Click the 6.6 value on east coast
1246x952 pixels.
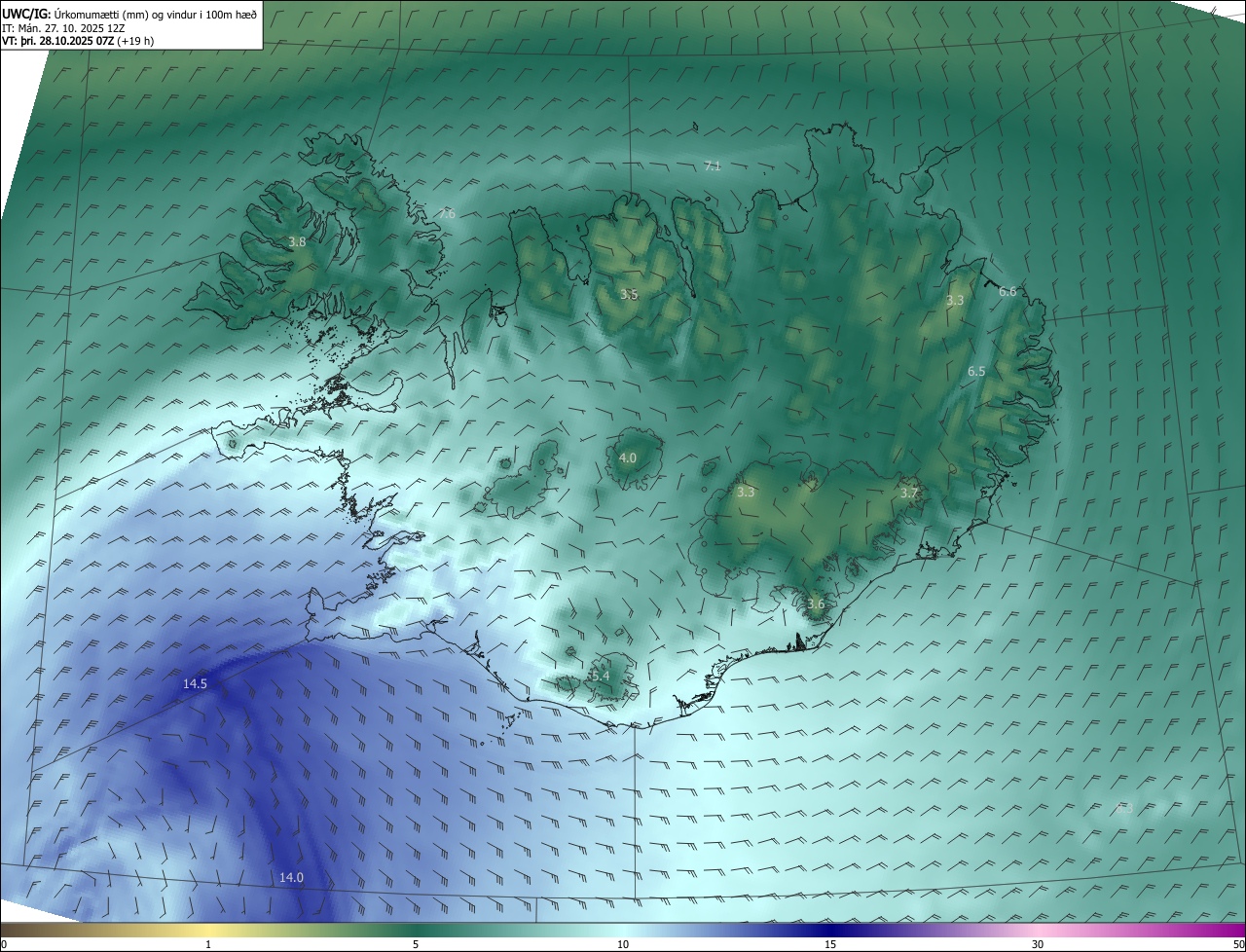tap(1008, 292)
